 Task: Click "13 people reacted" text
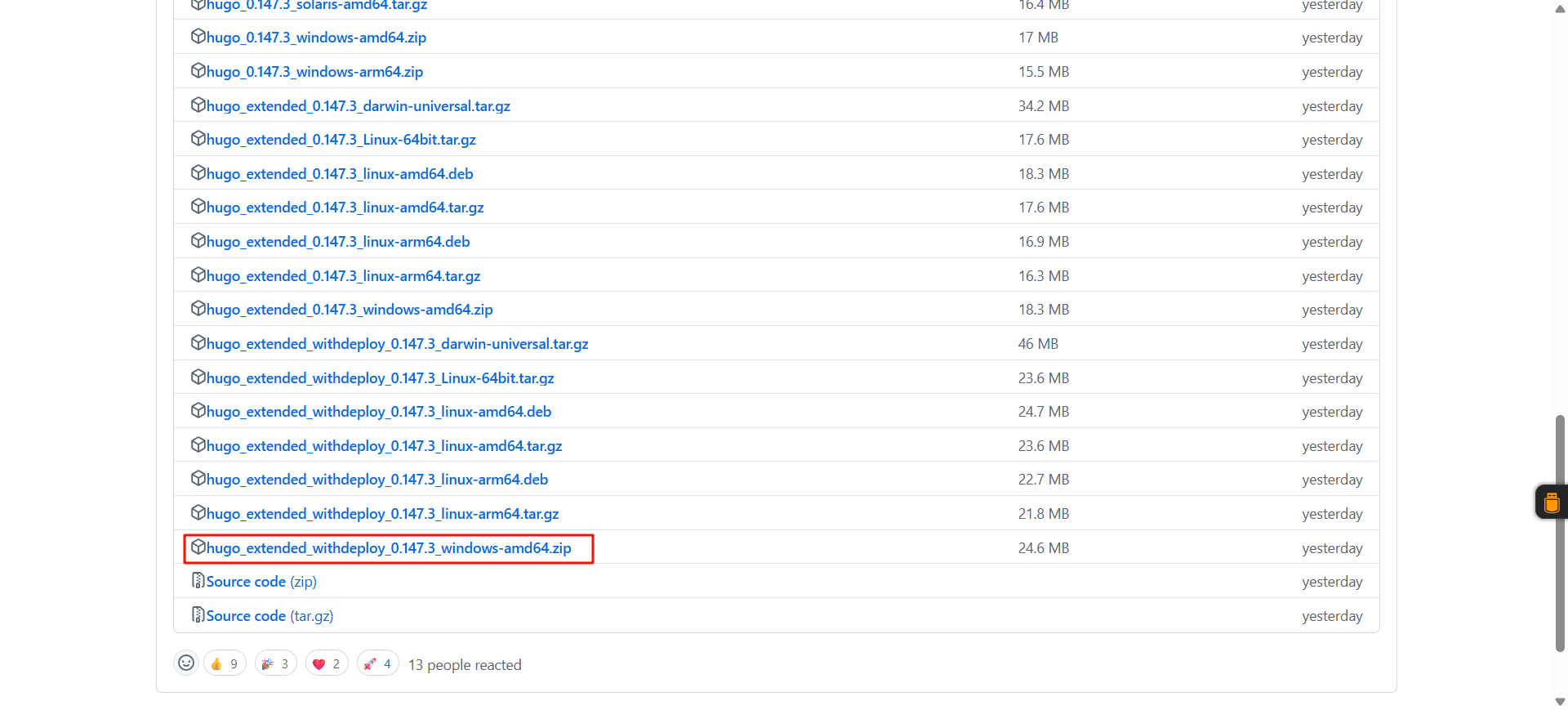[465, 665]
